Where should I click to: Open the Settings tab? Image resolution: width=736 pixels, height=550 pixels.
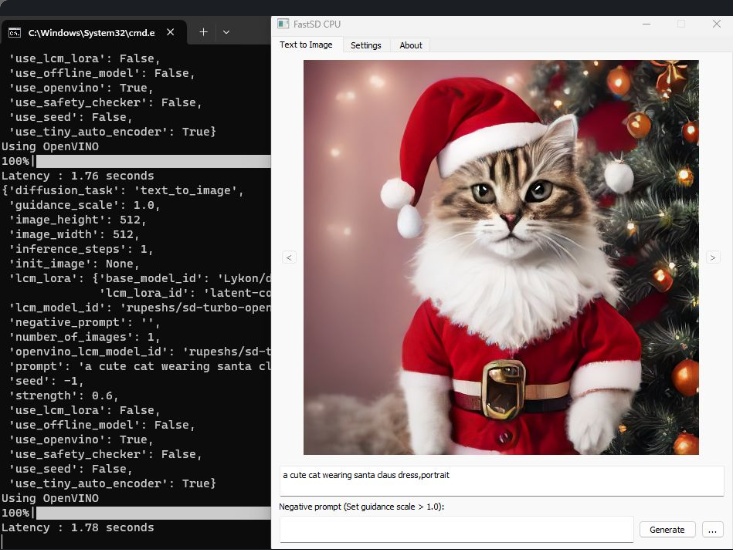tap(365, 45)
